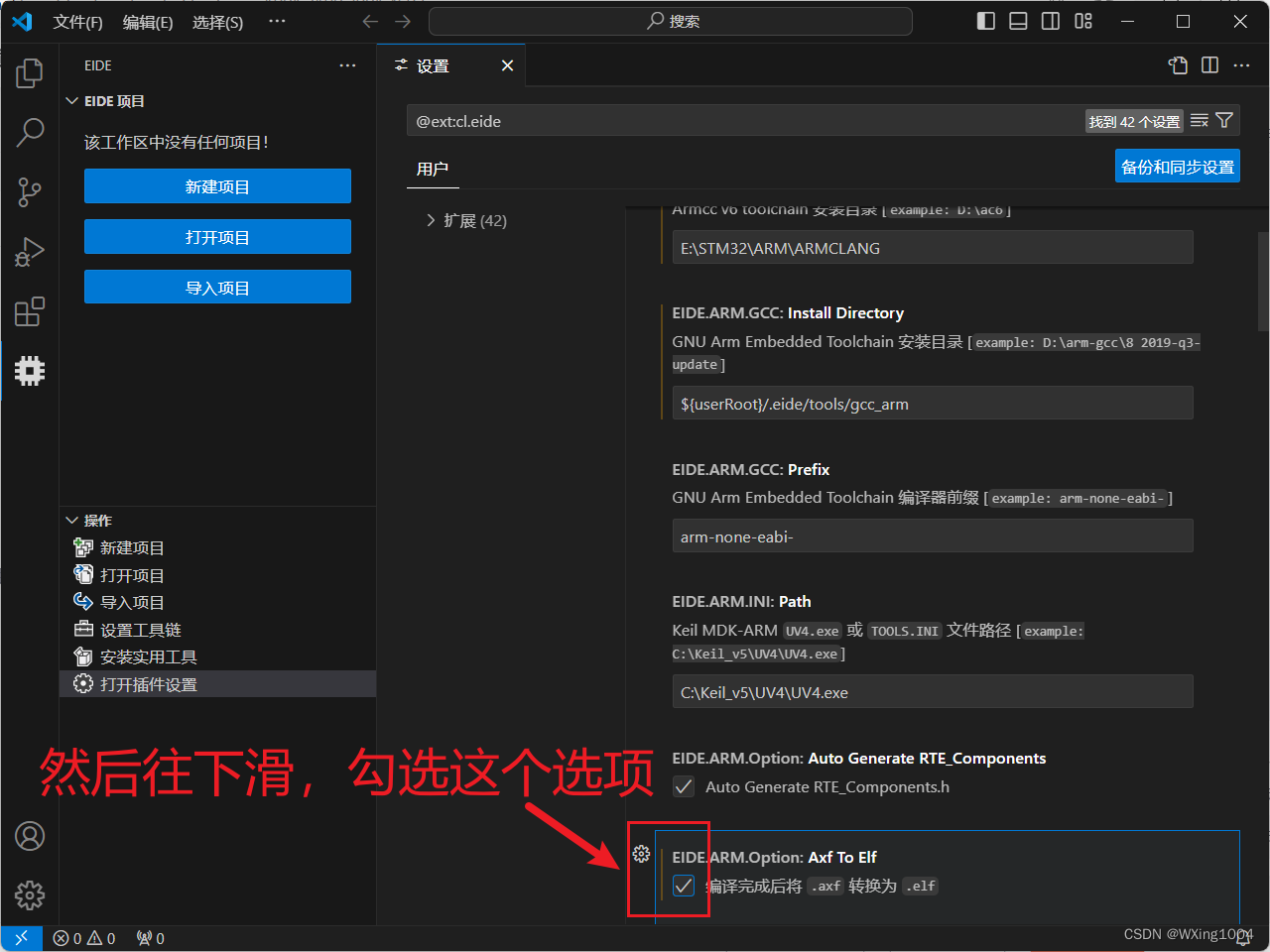Select 打开项目 in the 操作 list
The width and height of the screenshot is (1270, 952).
coord(217,575)
